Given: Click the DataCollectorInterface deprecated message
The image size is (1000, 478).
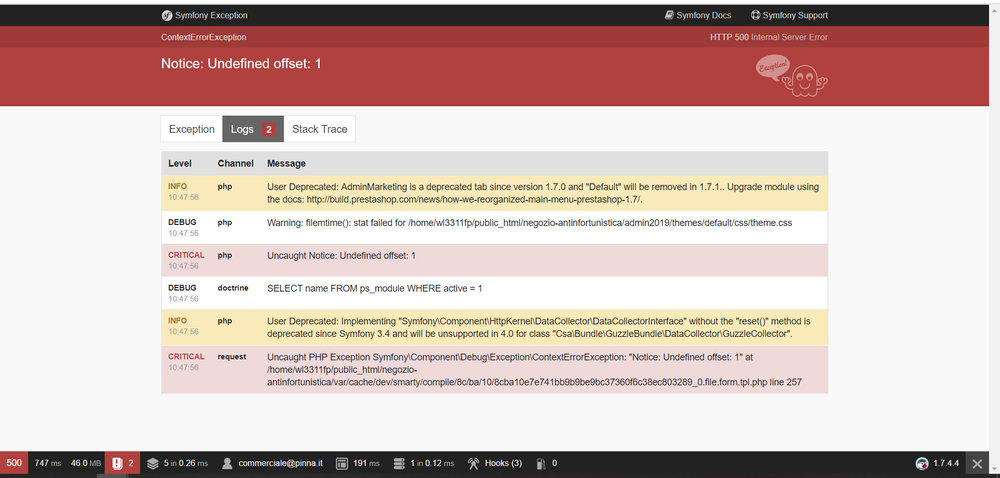Looking at the screenshot, I should click(538, 328).
